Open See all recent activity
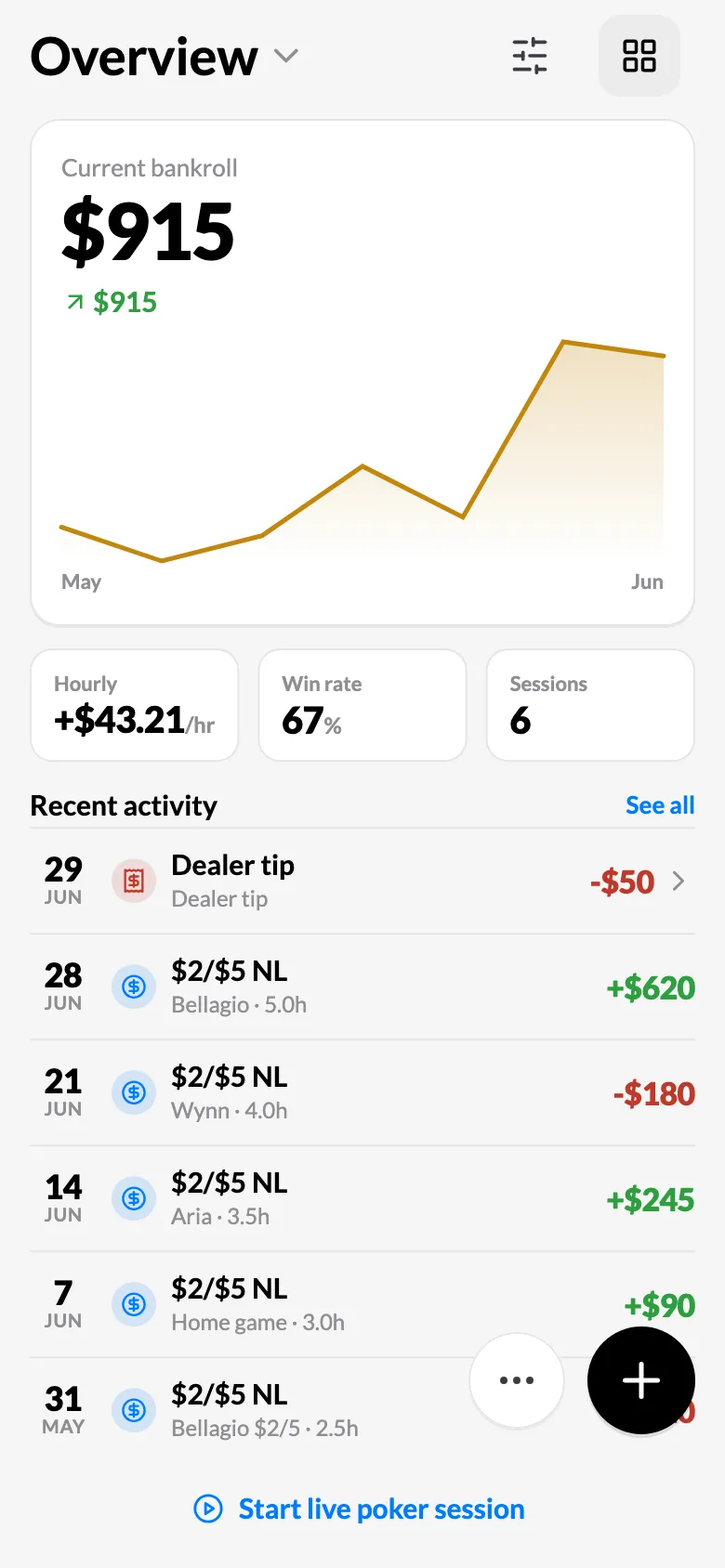The height and width of the screenshot is (1568, 725). click(660, 805)
